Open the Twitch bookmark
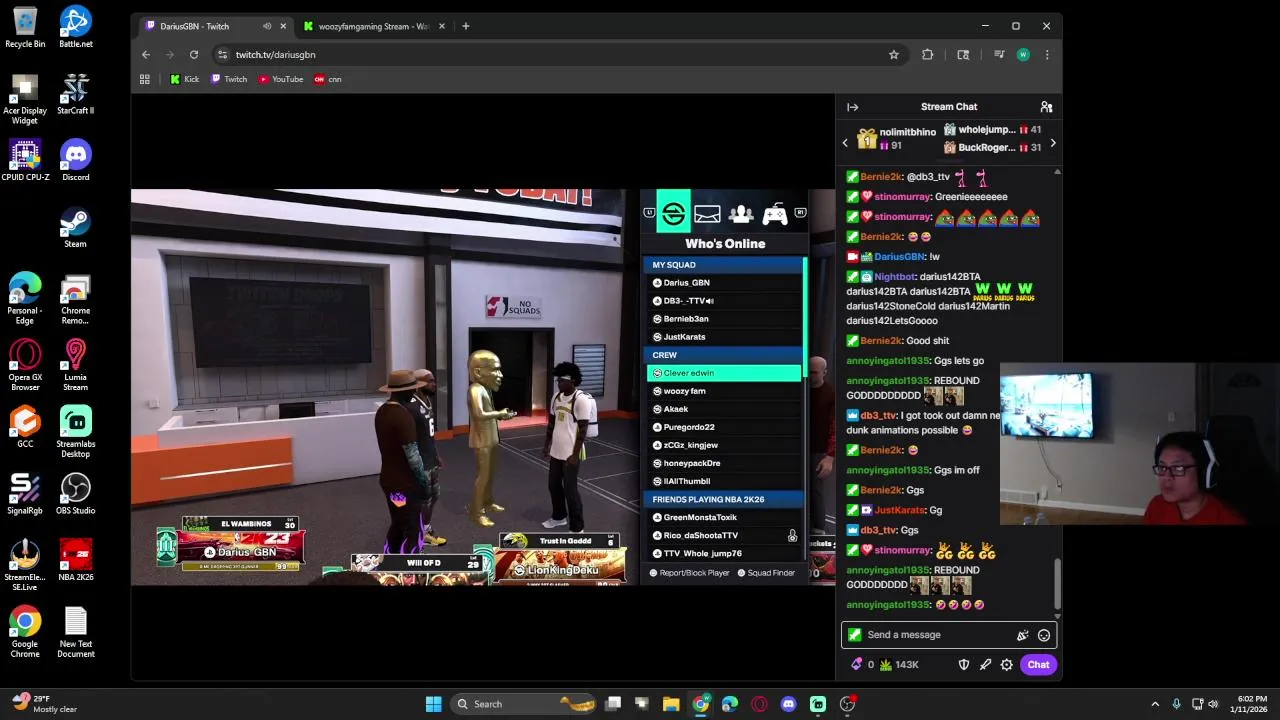Image resolution: width=1280 pixels, height=720 pixels. 229,79
